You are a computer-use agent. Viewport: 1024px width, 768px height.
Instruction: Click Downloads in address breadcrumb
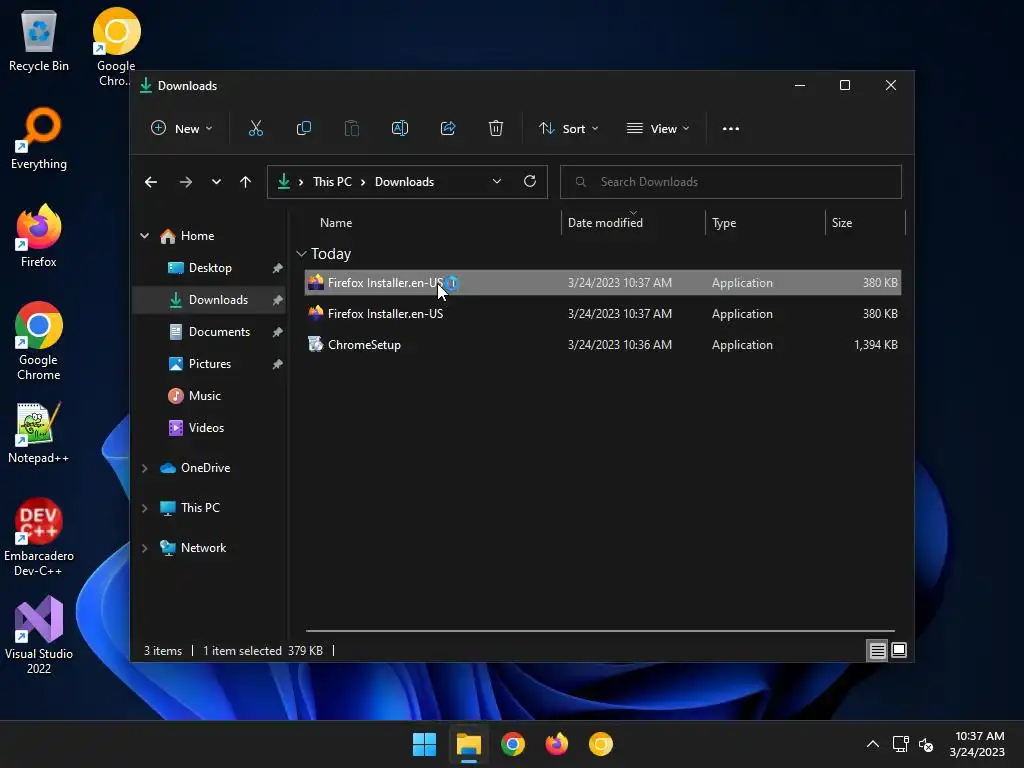[404, 182]
